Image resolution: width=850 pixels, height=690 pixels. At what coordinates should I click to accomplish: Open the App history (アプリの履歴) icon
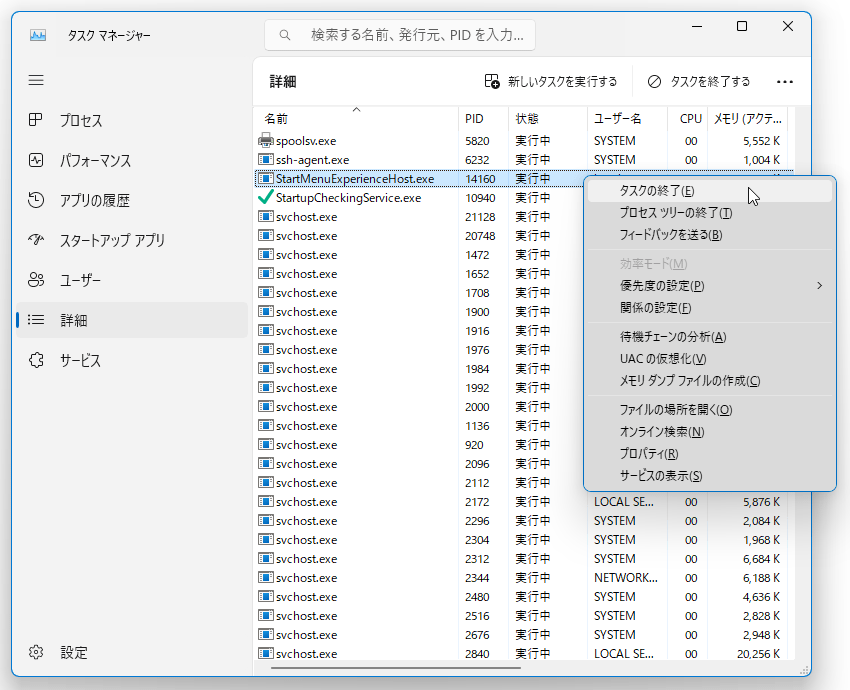tap(36, 200)
